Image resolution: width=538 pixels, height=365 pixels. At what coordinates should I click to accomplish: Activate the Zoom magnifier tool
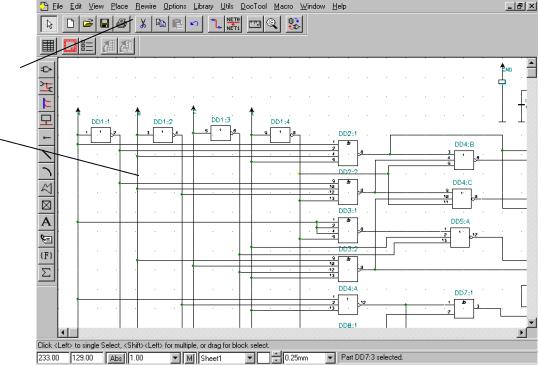coord(272,24)
